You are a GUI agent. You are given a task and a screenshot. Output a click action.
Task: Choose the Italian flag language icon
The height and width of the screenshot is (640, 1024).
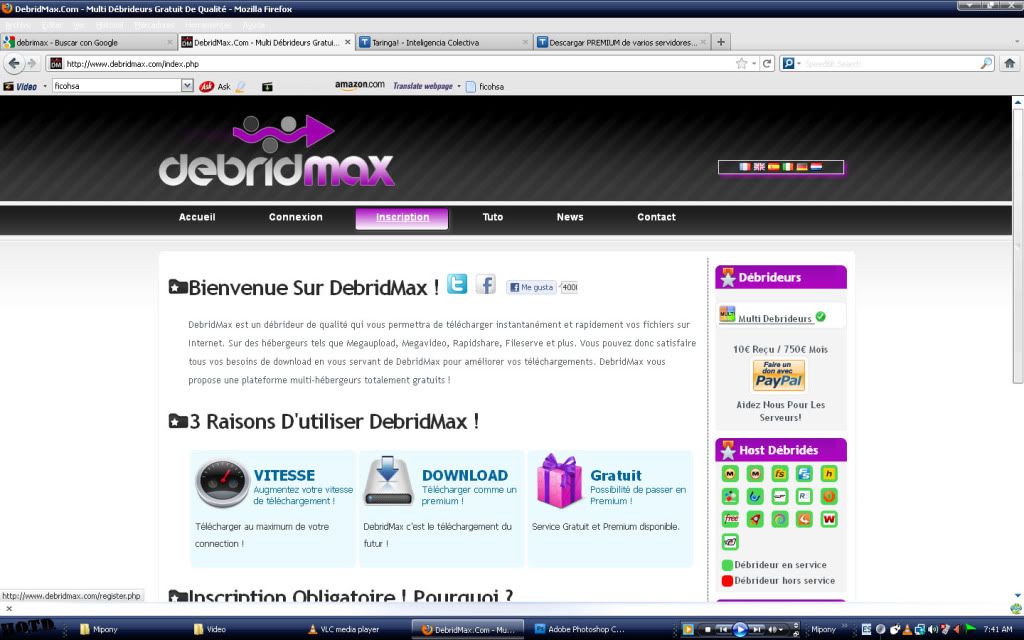[788, 167]
